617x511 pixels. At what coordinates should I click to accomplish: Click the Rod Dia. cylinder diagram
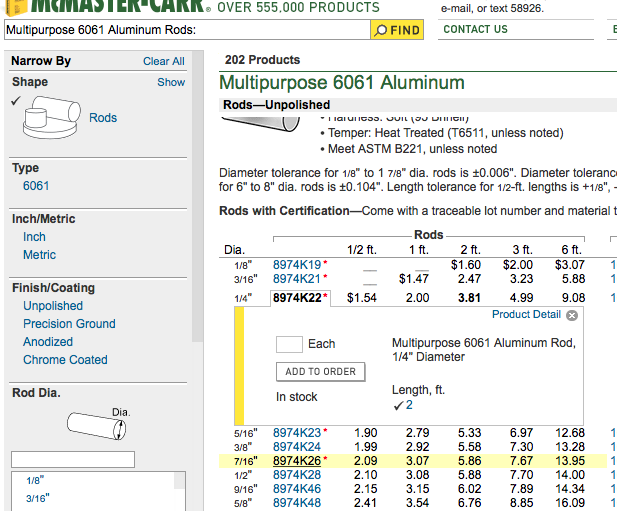click(x=96, y=426)
